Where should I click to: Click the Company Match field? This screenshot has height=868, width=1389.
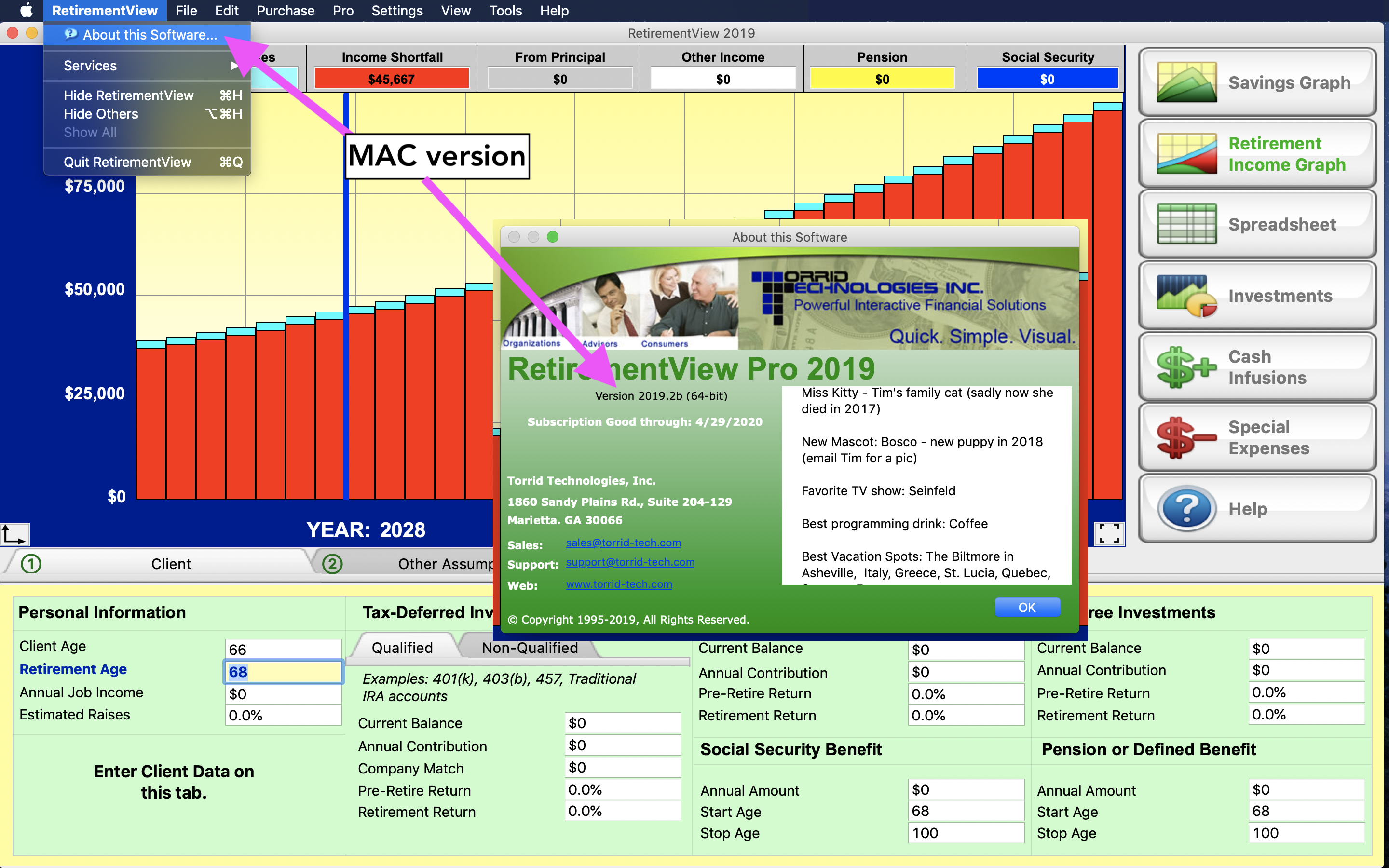[x=623, y=768]
